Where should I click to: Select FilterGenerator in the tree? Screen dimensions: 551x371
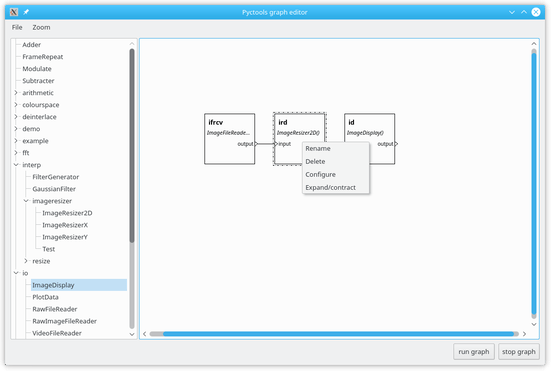[x=56, y=177]
